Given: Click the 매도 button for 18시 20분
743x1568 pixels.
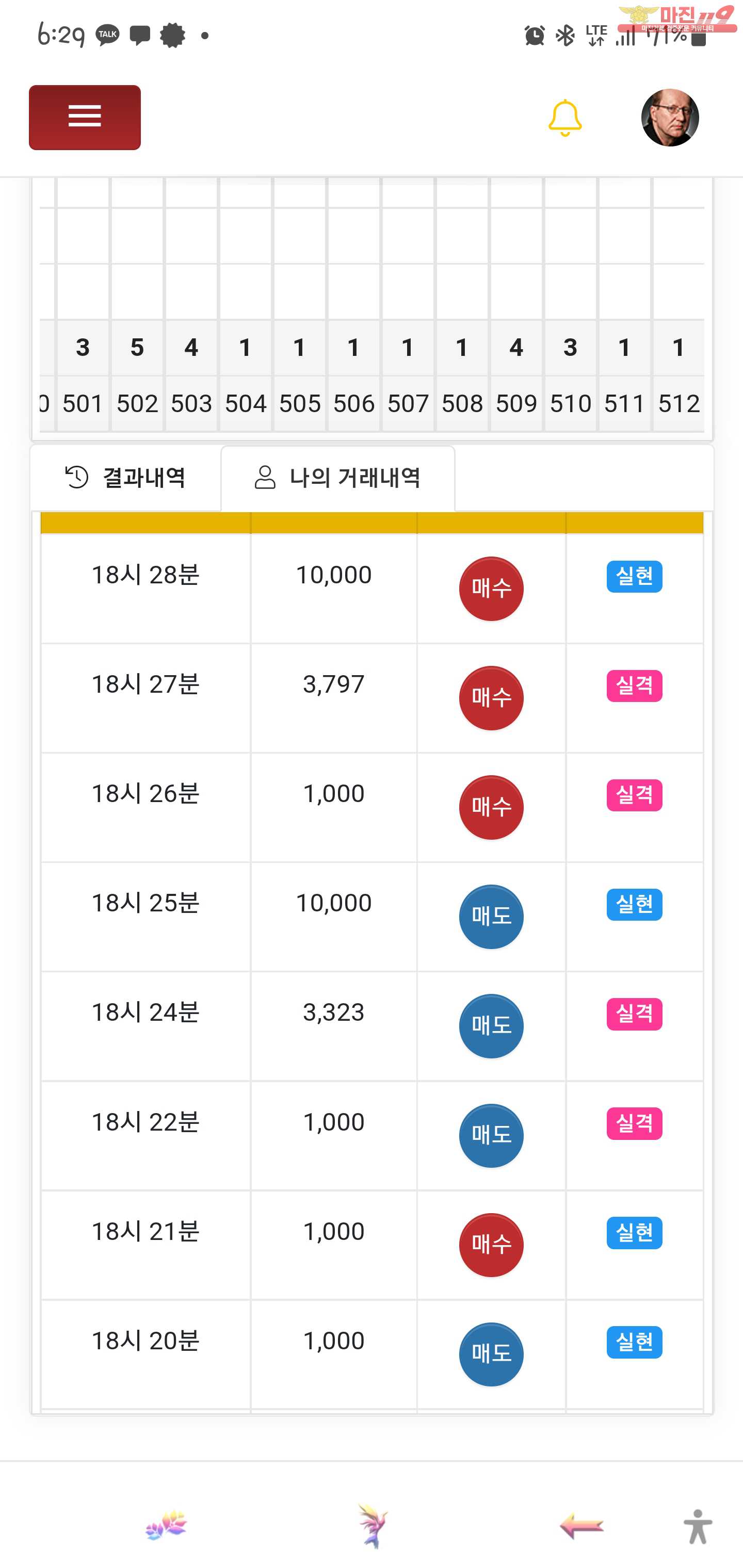Looking at the screenshot, I should click(x=491, y=1354).
